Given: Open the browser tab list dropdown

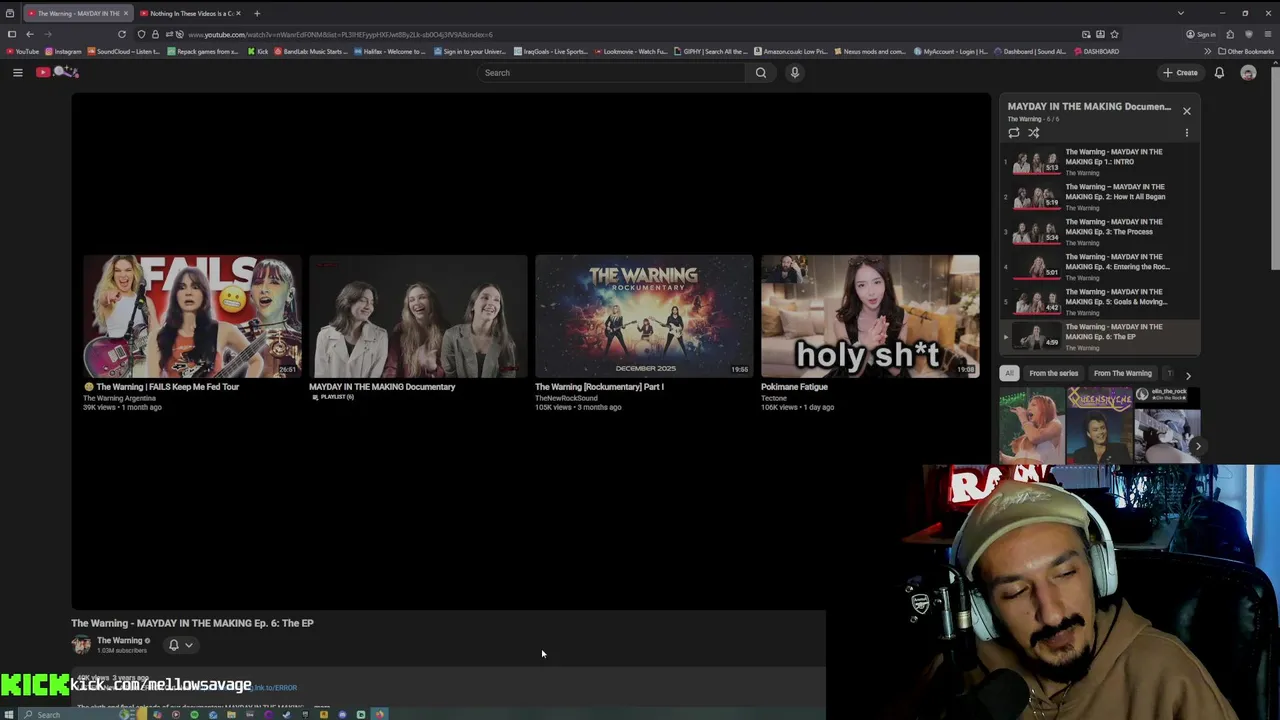Looking at the screenshot, I should 1180,13.
